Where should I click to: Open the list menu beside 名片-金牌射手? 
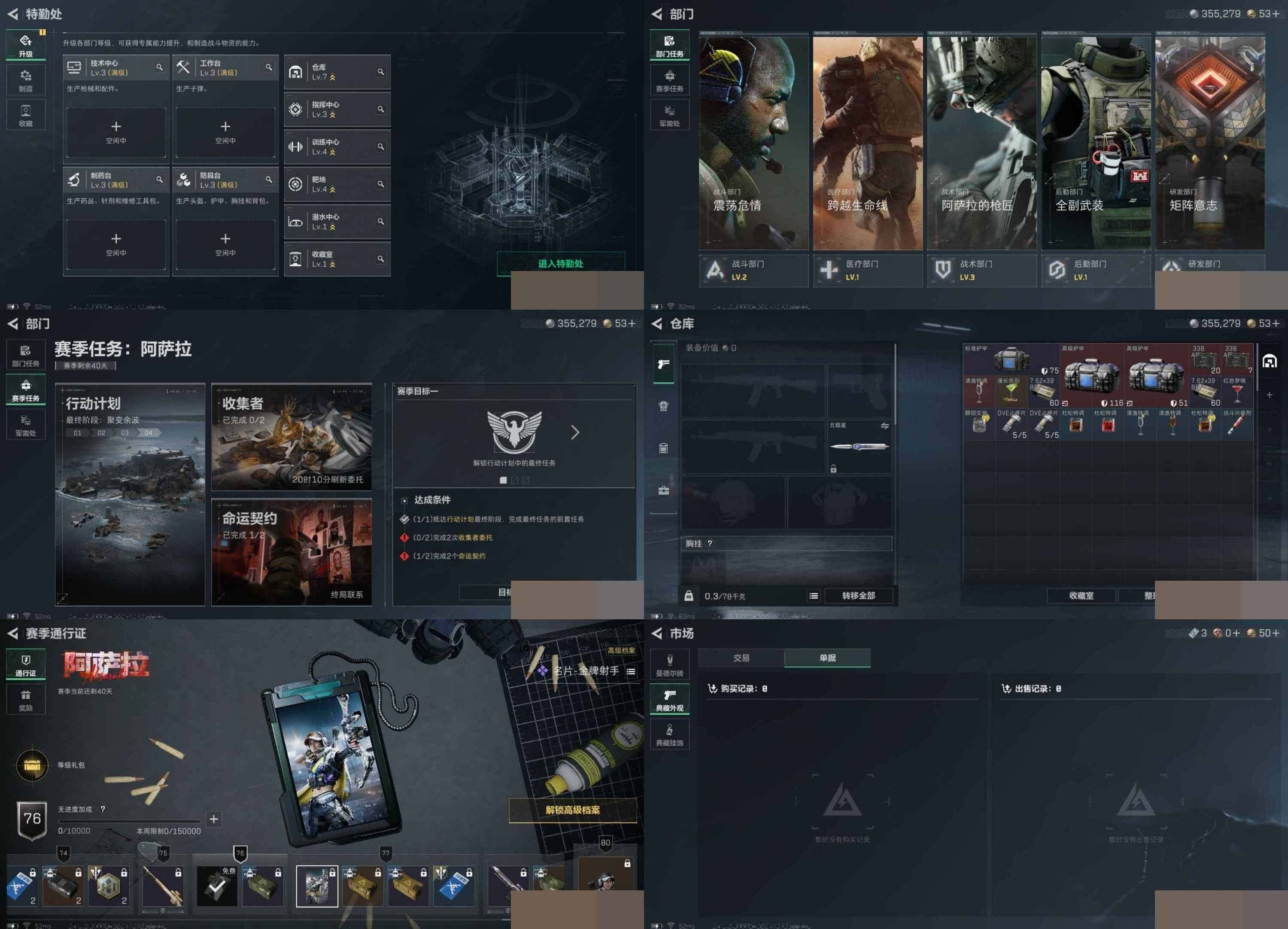tap(631, 671)
